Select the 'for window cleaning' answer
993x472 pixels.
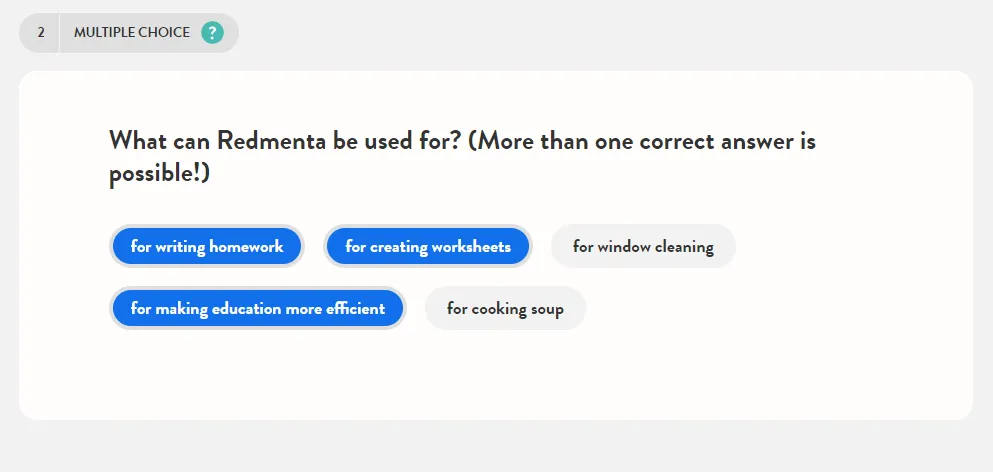point(643,246)
